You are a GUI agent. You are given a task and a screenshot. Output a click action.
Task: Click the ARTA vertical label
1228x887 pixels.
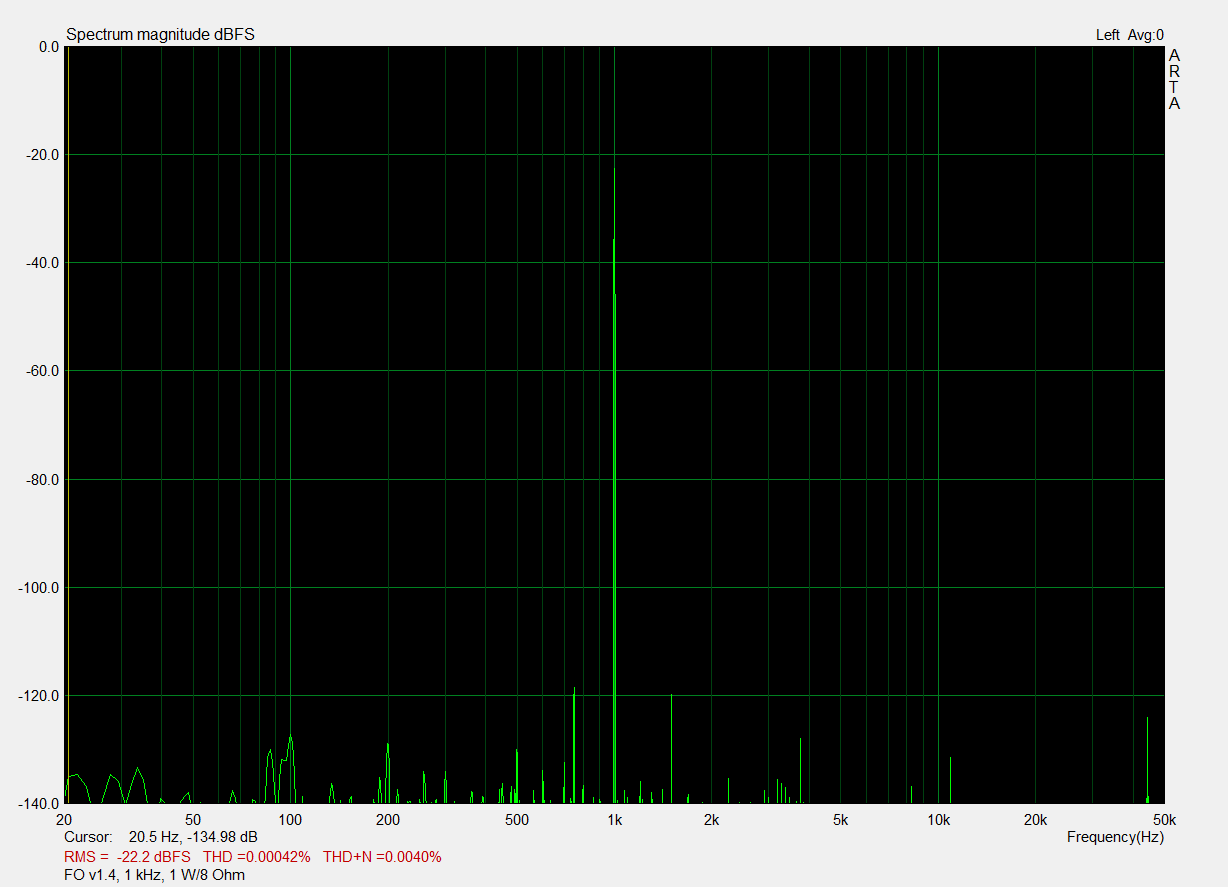click(x=1174, y=79)
